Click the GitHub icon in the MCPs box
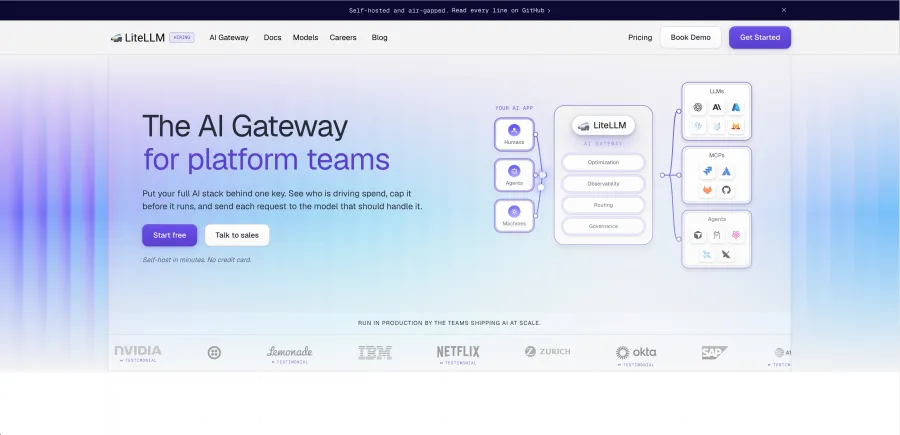900x435 pixels. [727, 190]
